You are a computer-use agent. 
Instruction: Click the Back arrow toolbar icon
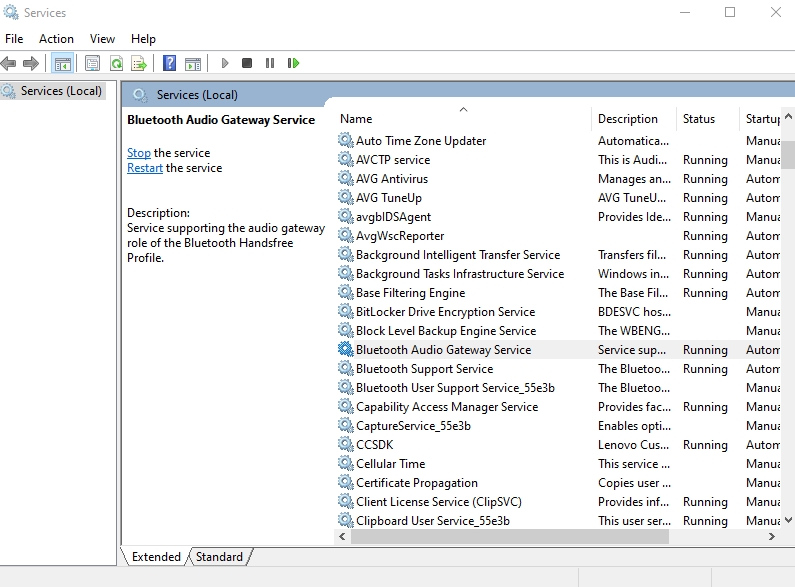click(x=8, y=63)
